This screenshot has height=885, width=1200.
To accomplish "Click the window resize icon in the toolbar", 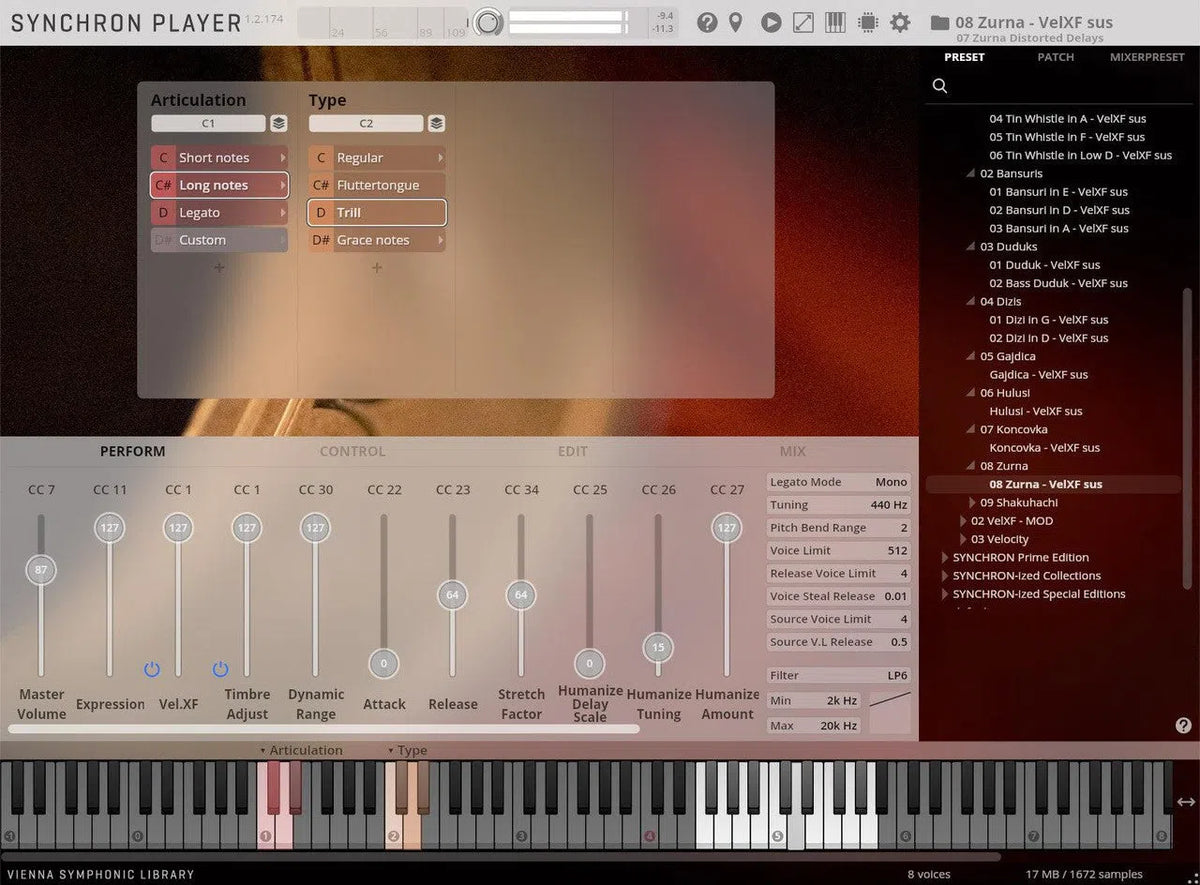I will pos(803,22).
